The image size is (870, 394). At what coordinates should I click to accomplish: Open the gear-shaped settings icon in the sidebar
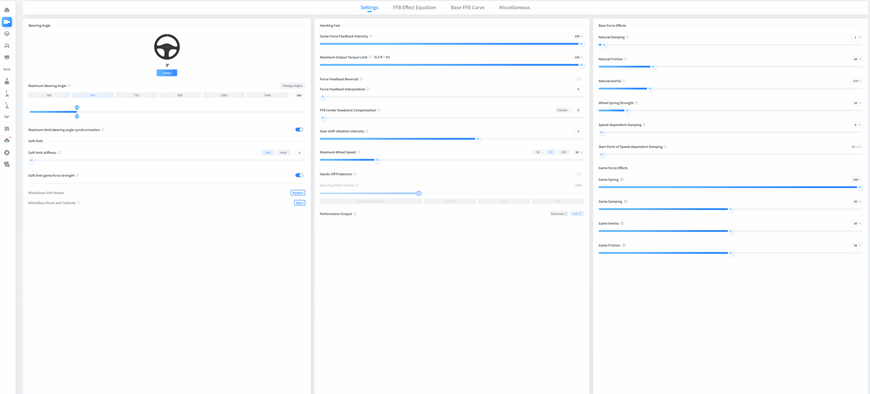tap(7, 152)
